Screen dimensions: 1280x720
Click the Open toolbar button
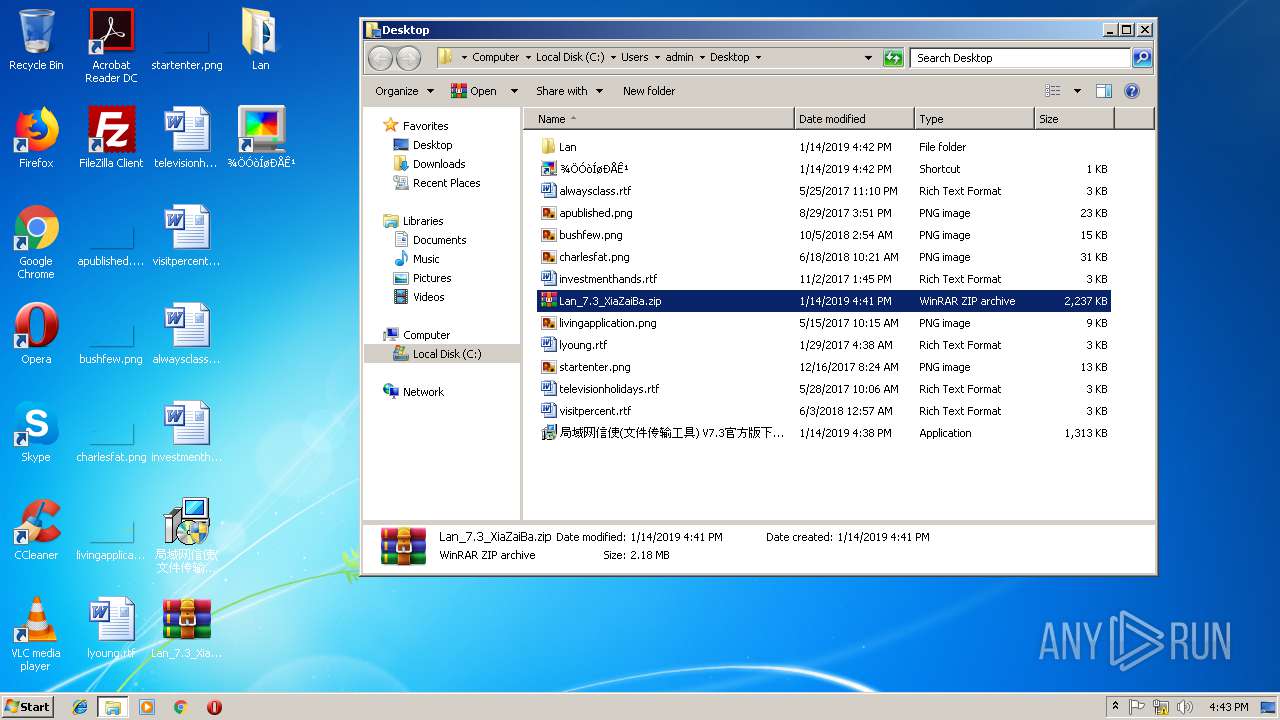click(x=475, y=91)
